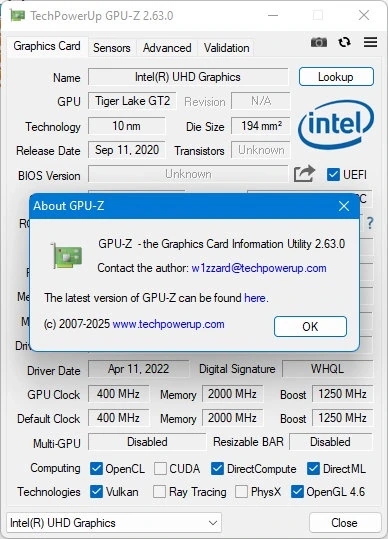The image size is (388, 539).
Task: Click the Technology field 10 nm
Action: (x=126, y=126)
